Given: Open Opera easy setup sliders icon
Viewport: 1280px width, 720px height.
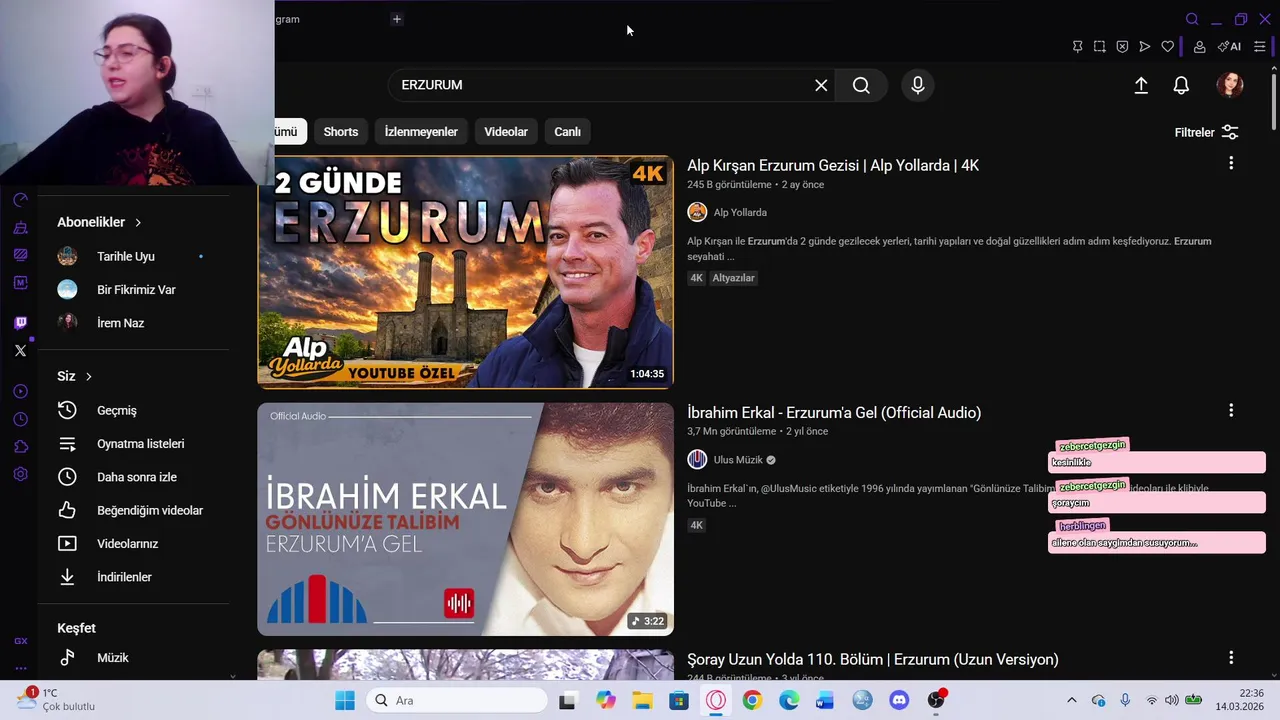Looking at the screenshot, I should pos(1259,46).
